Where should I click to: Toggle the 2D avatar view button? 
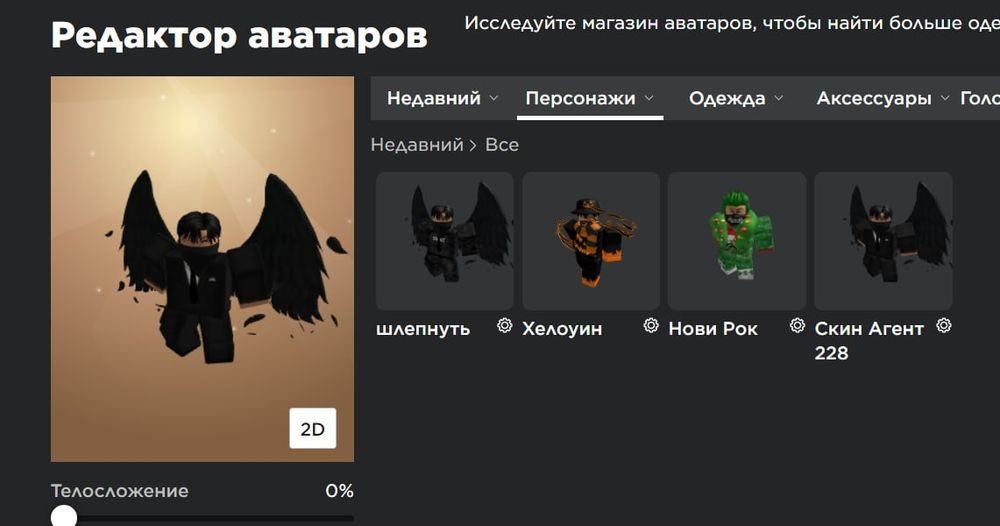pyautogui.click(x=312, y=428)
